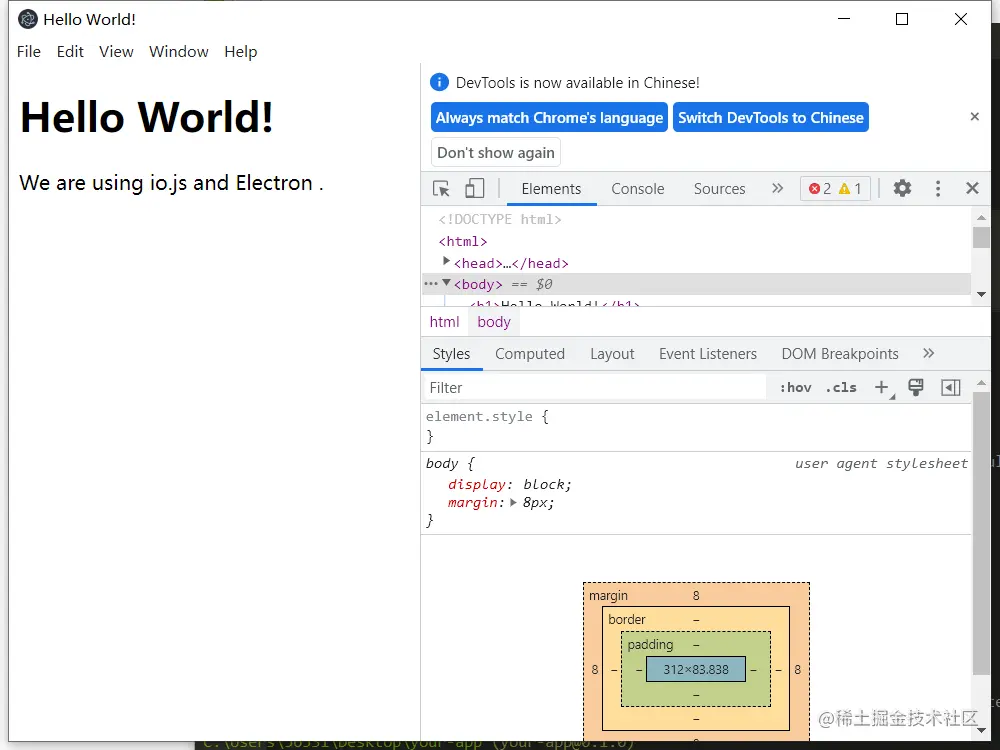Image resolution: width=1000 pixels, height=750 pixels.
Task: Select the Layout sub-tab
Action: click(x=612, y=354)
